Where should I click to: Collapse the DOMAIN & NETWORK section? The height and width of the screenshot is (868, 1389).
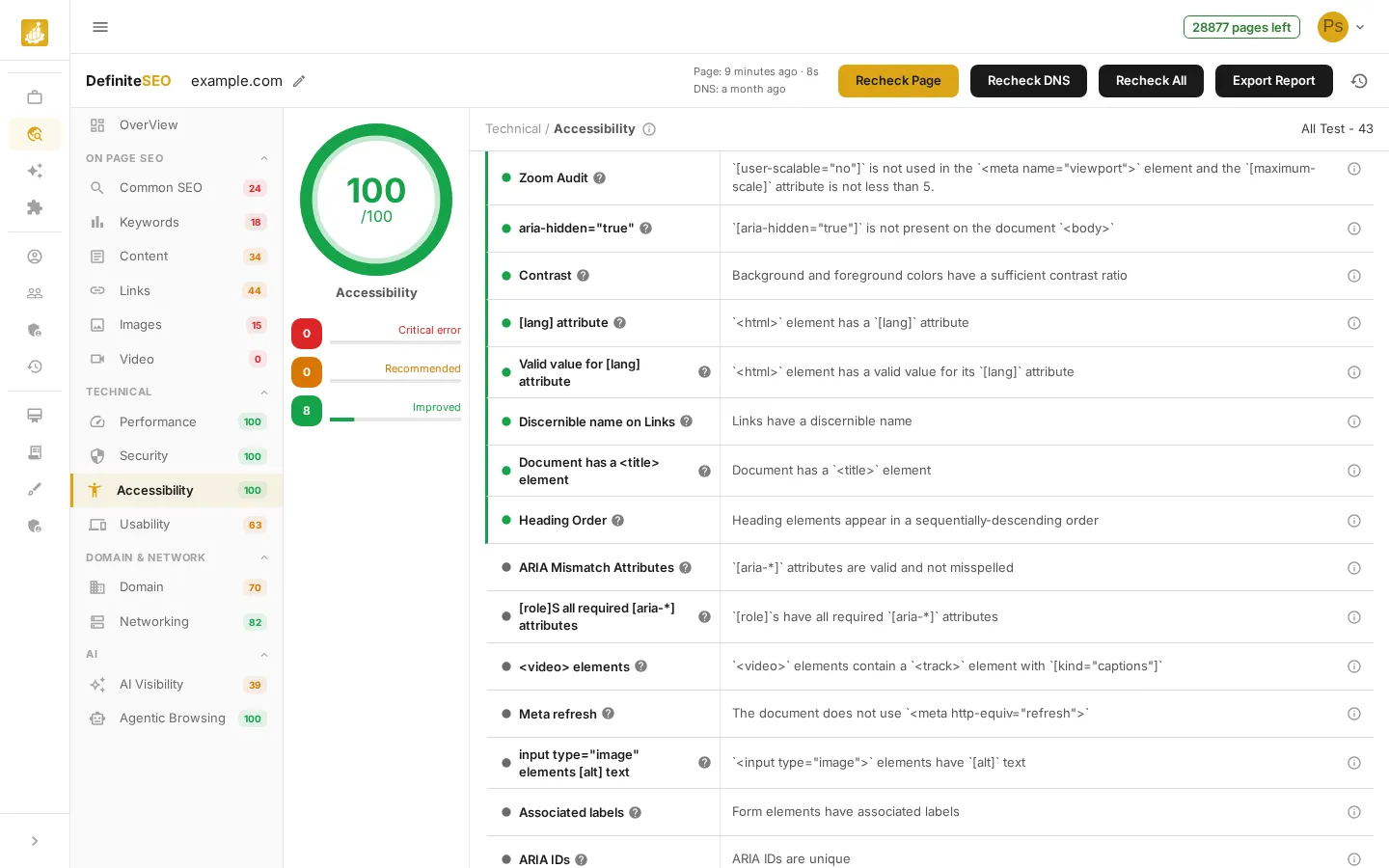click(264, 557)
